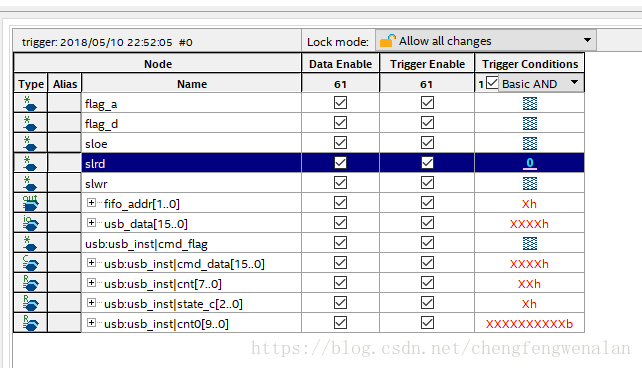Image resolution: width=642 pixels, height=368 pixels.
Task: Click the Data Enable column header
Action: click(x=340, y=64)
